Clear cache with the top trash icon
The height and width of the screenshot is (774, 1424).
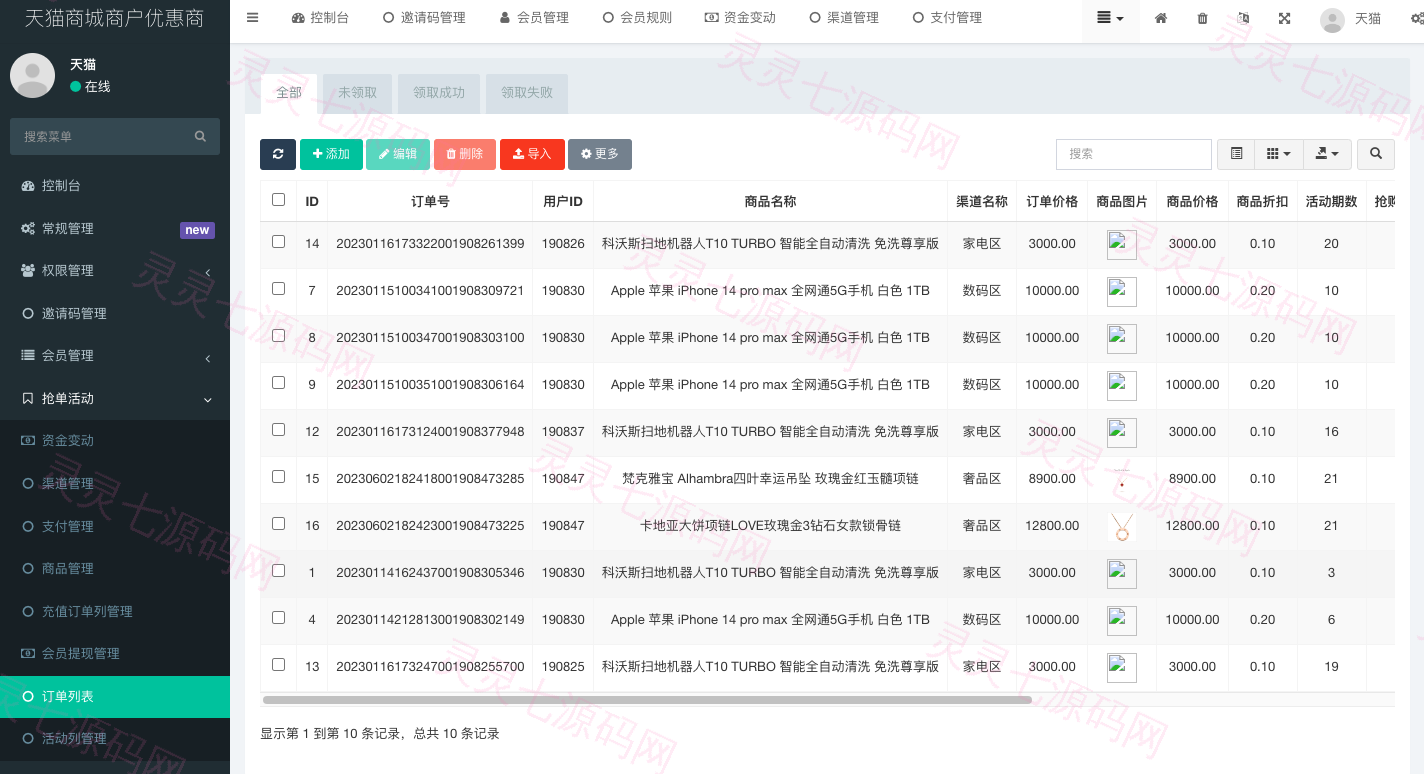click(1202, 18)
